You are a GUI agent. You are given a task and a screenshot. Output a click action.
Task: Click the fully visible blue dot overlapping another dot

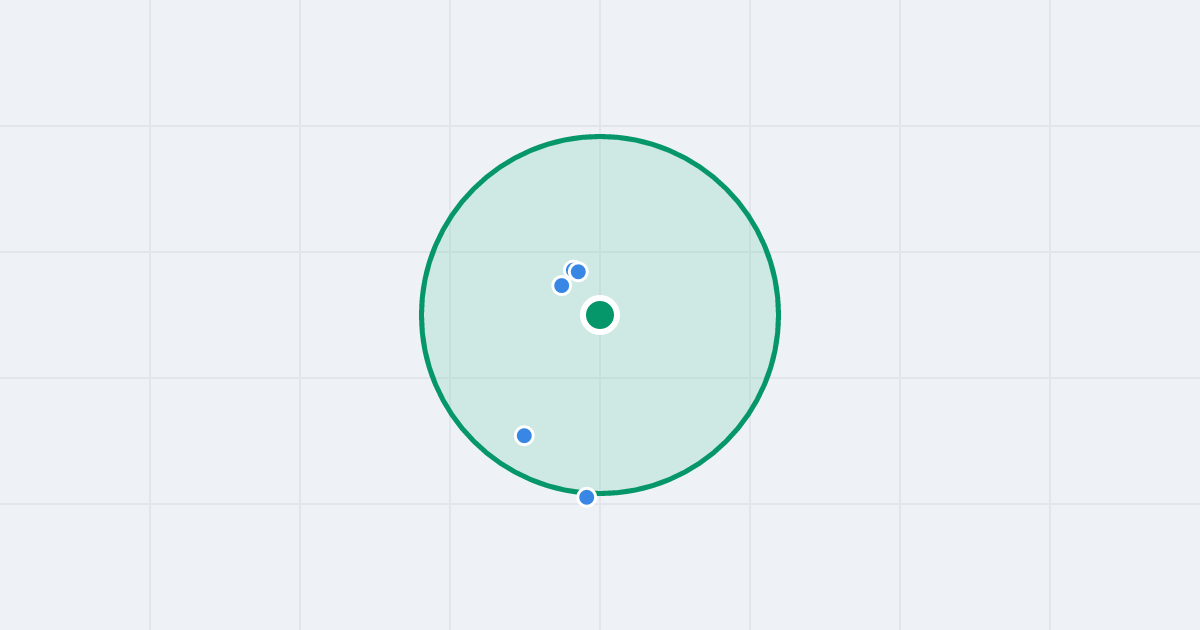[x=578, y=271]
